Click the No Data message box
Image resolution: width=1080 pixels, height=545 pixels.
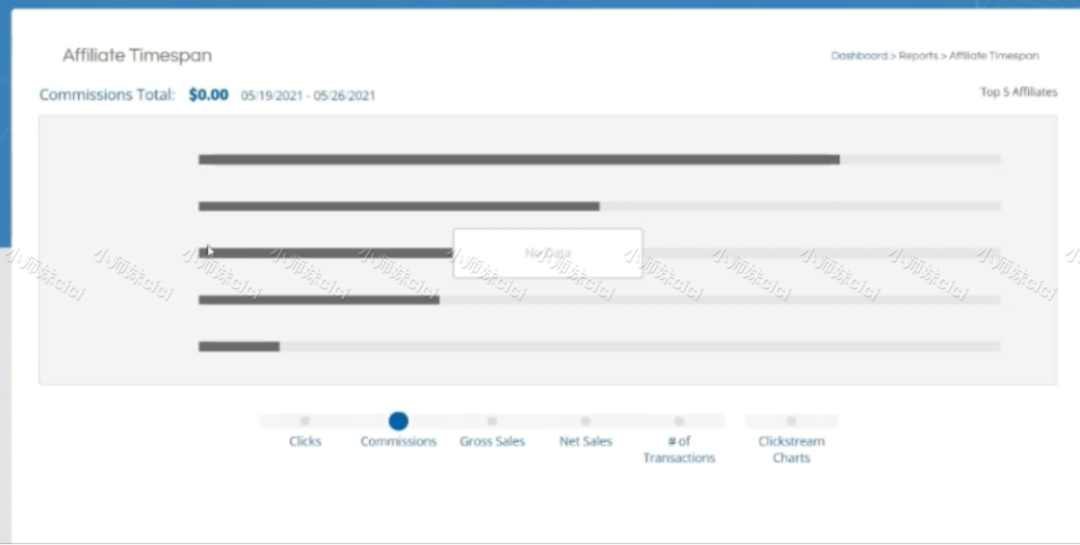coord(548,253)
